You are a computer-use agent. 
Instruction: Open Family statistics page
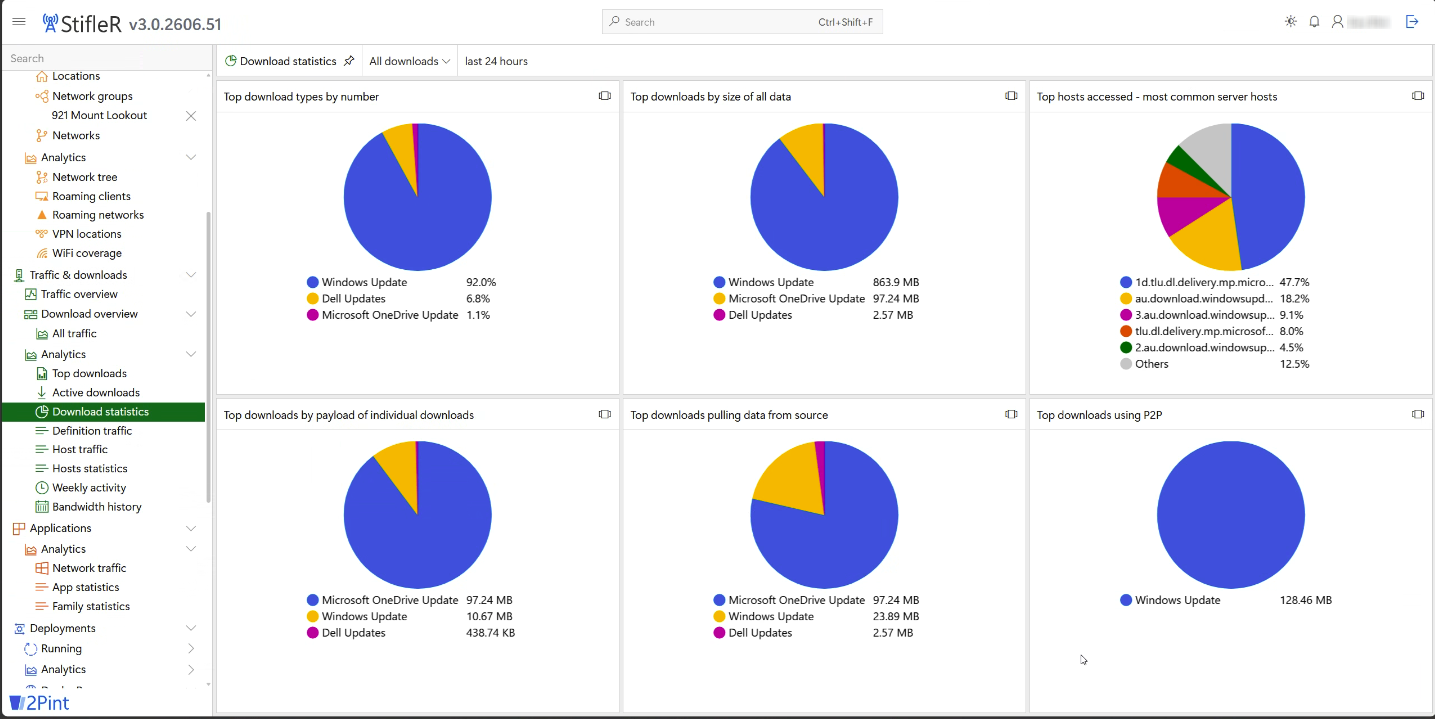point(91,607)
